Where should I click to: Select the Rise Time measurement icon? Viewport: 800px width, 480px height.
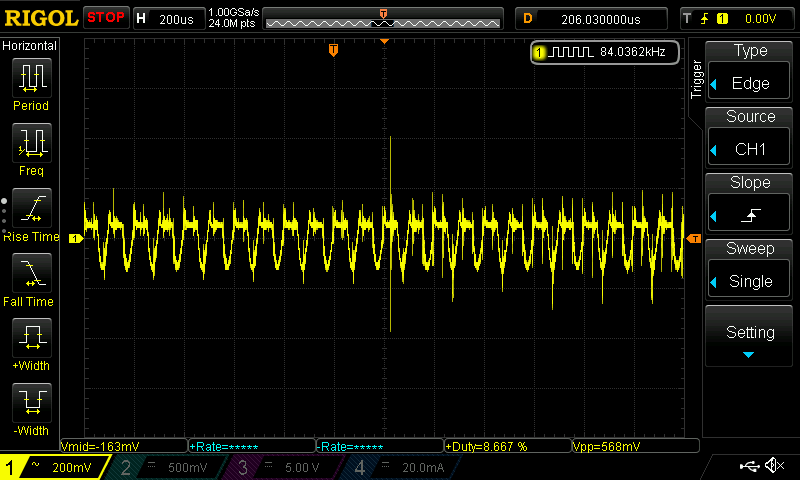pos(32,208)
